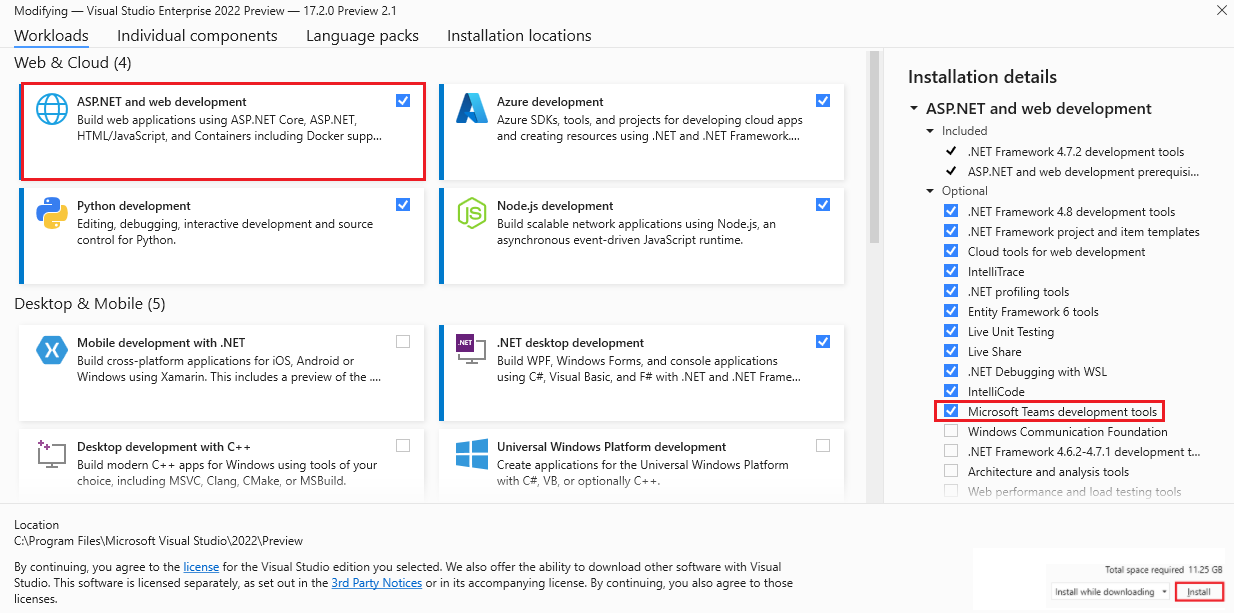The height and width of the screenshot is (613, 1234).
Task: Uncheck .NET Debugging with WSL
Action: click(950, 371)
